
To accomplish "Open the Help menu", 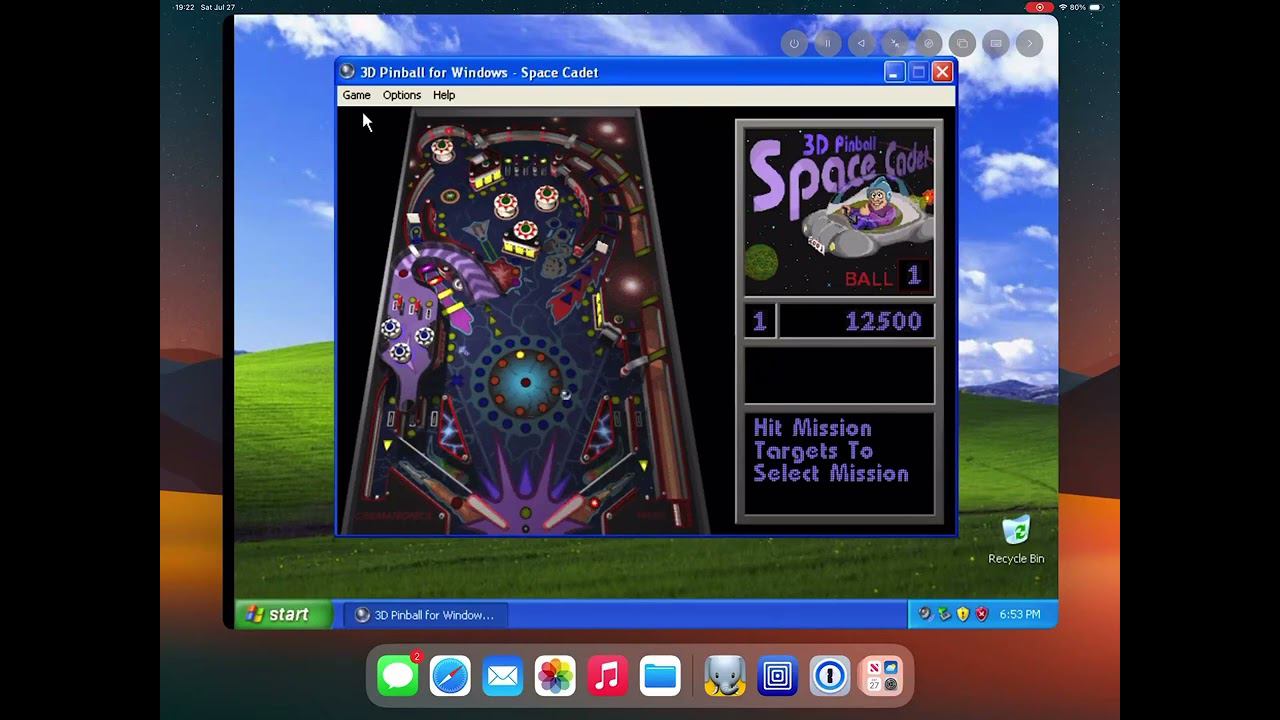I will 444,95.
